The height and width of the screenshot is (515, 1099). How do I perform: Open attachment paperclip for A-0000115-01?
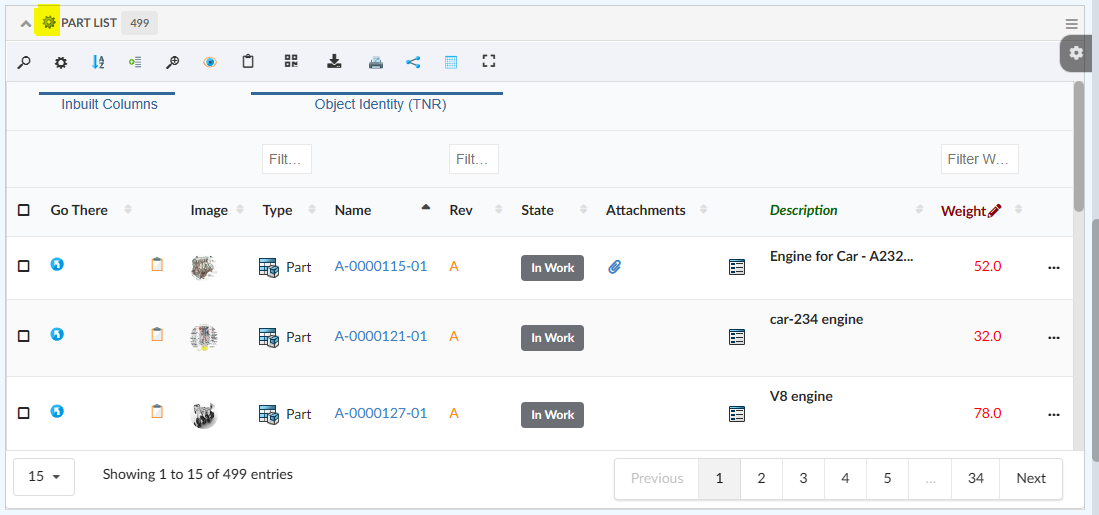point(615,267)
